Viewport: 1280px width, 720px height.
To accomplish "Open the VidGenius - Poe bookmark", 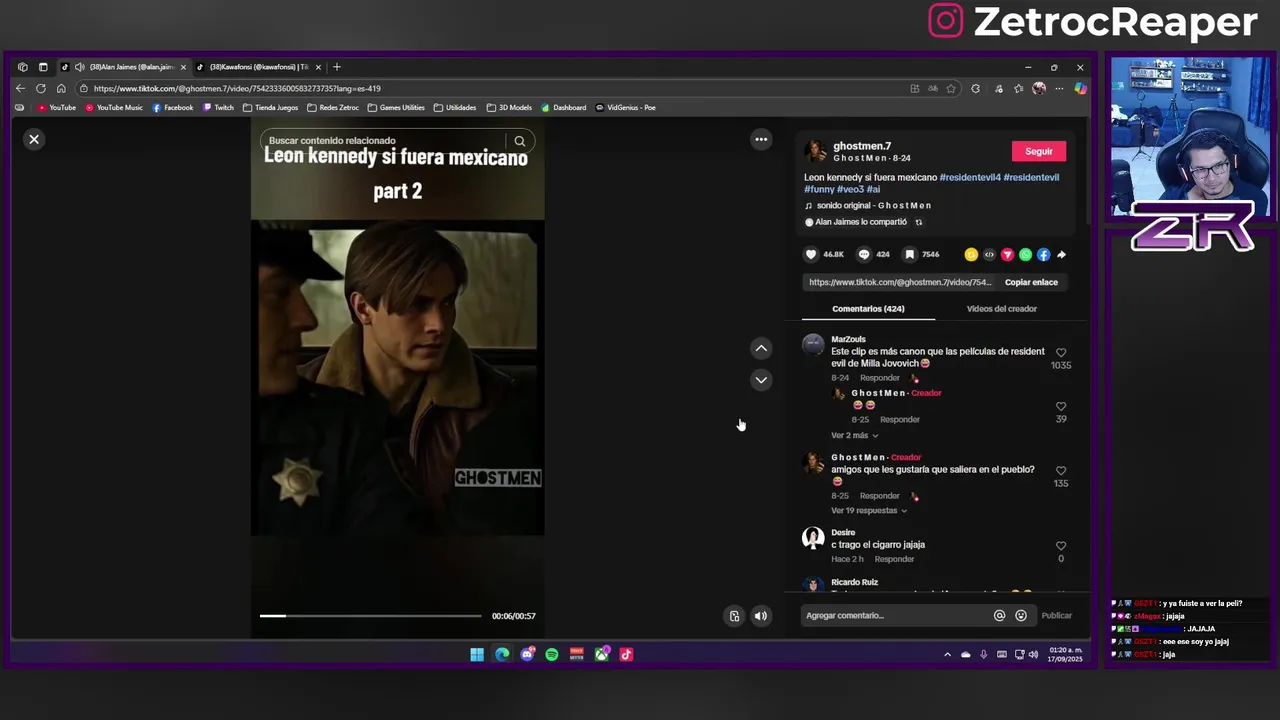I will tap(626, 107).
